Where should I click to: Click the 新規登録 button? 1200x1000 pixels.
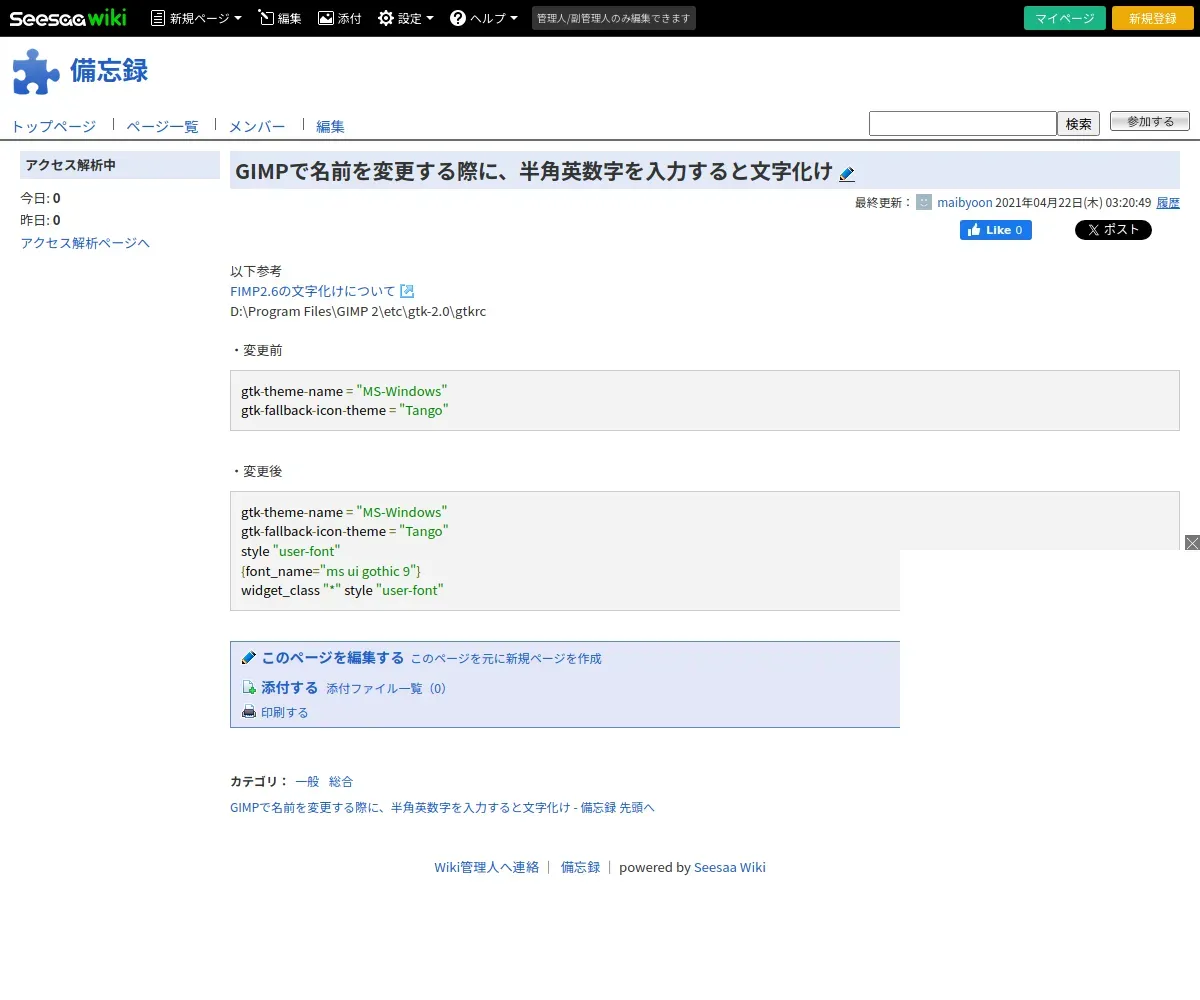(x=1153, y=18)
